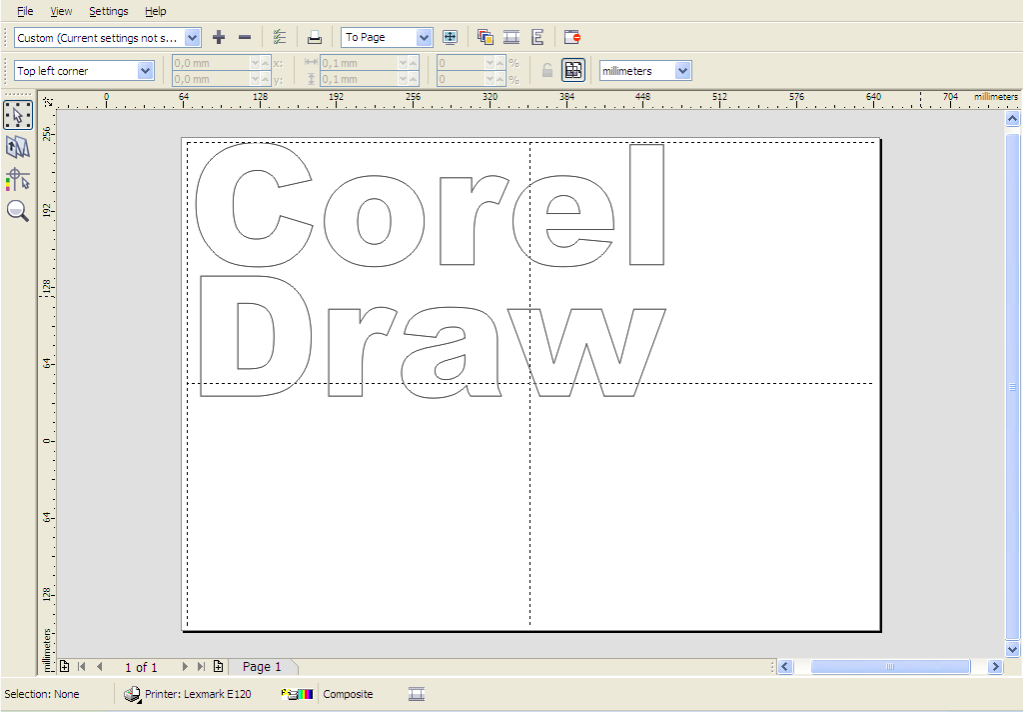Toggle Enable Color Separations icon
The image size is (1023, 712).
click(485, 37)
